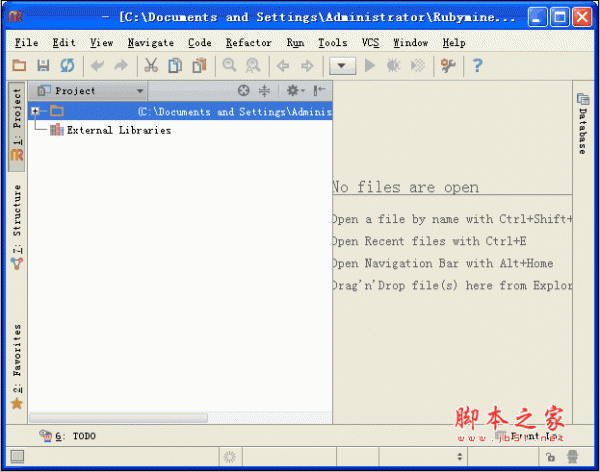Click the Project panel settings gear icon
The image size is (600, 472).
point(293,90)
